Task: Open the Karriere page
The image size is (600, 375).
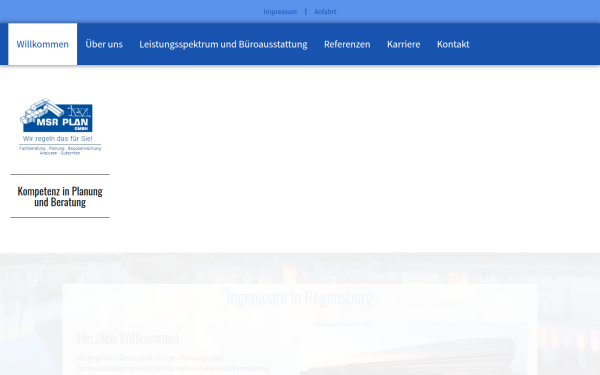Action: tap(403, 44)
